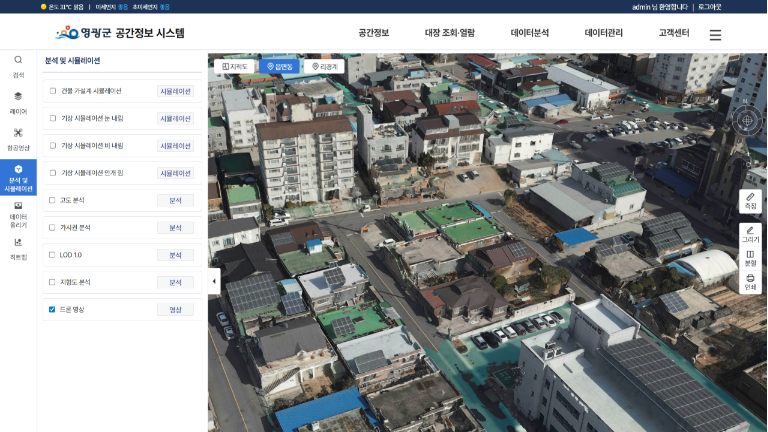This screenshot has height=432, width=768.
Task: Click the 인쇄 print icon
Action: [750, 282]
